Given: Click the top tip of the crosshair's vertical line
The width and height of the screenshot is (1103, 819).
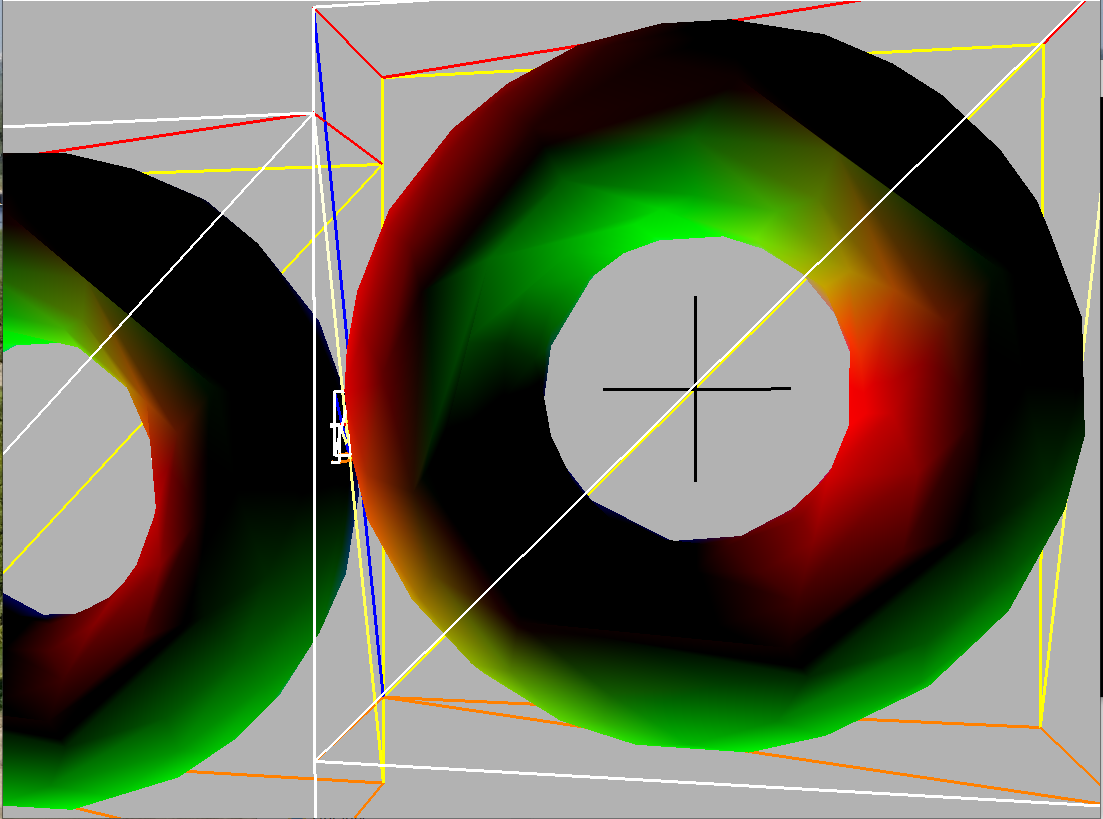Looking at the screenshot, I should 696,298.
